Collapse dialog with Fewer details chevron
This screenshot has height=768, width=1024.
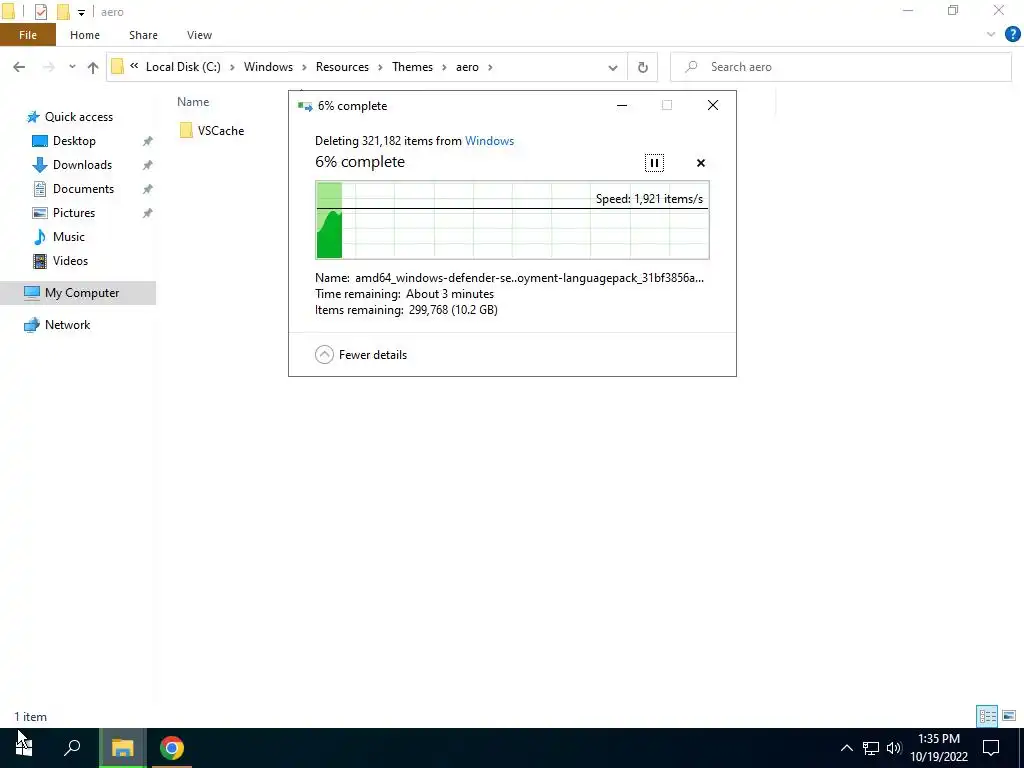point(325,355)
